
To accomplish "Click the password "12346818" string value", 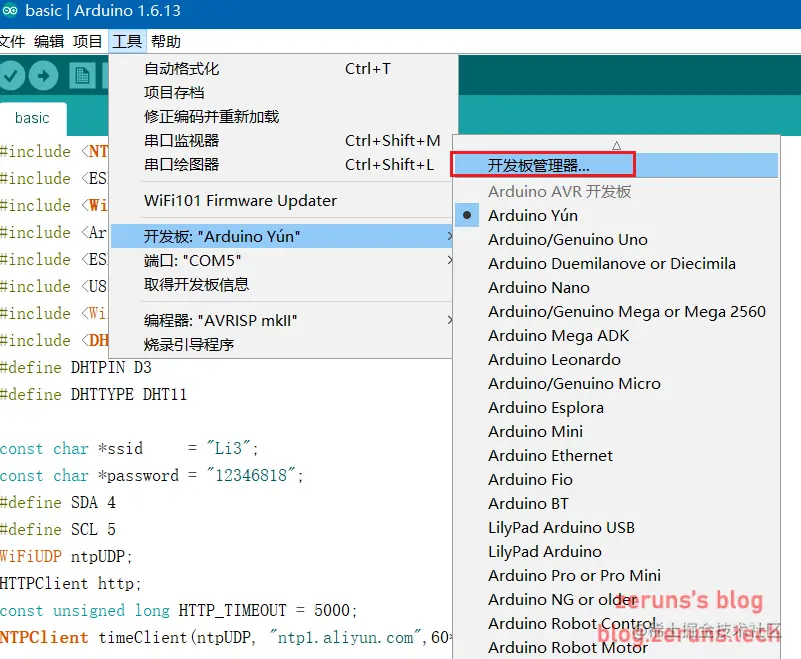I will point(251,476).
